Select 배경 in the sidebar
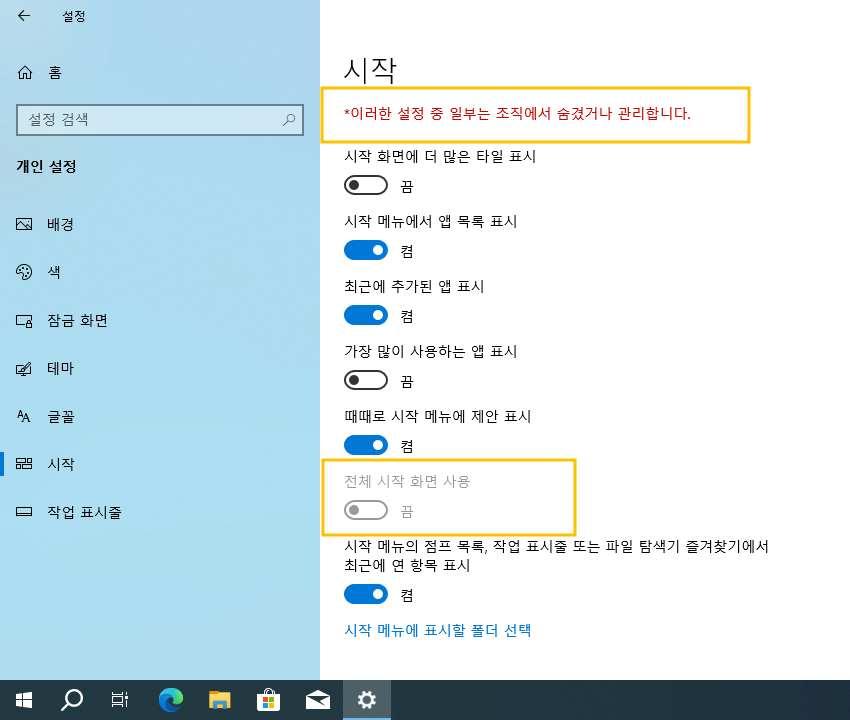The image size is (850, 720). click(x=60, y=224)
